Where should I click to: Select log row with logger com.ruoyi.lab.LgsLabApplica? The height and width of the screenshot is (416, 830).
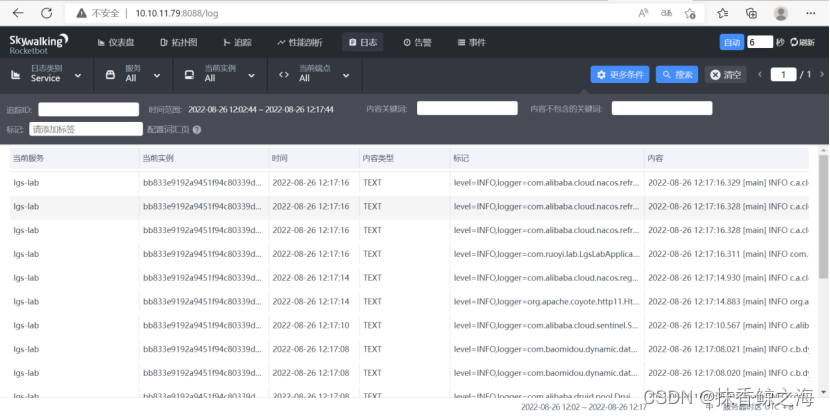[x=409, y=254]
